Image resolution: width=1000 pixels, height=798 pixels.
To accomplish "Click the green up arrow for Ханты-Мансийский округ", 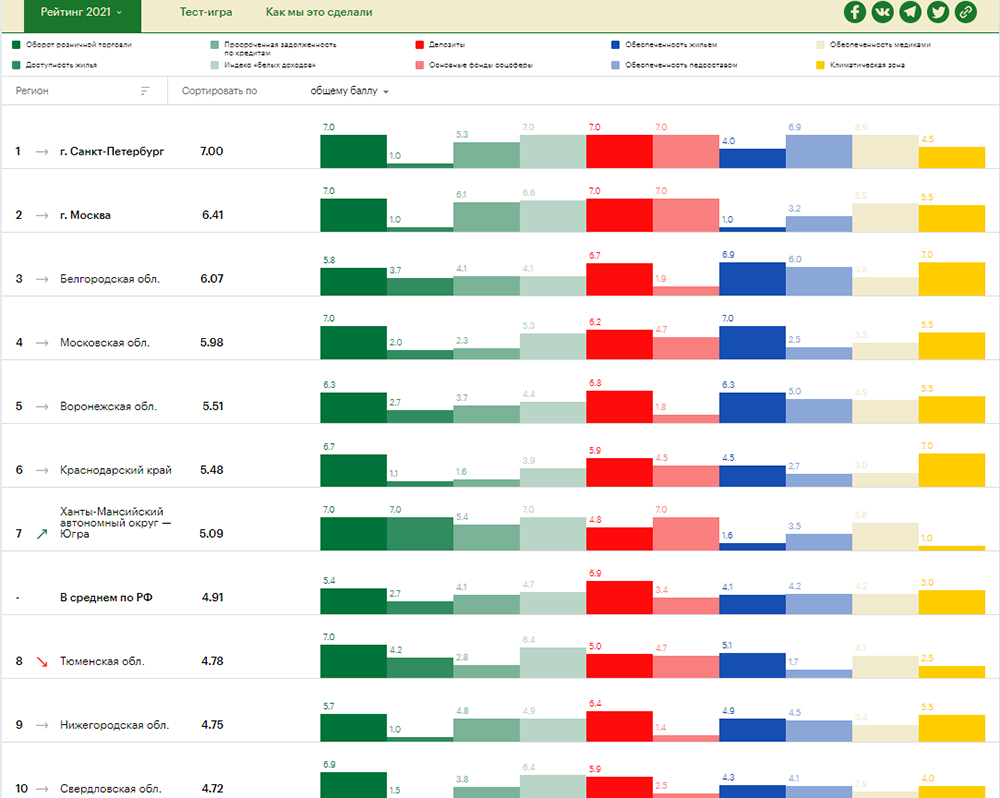I will 42,534.
